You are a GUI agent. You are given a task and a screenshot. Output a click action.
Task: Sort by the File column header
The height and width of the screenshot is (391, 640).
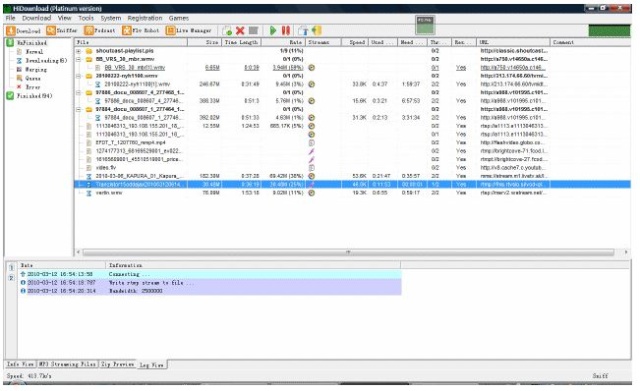pos(131,42)
